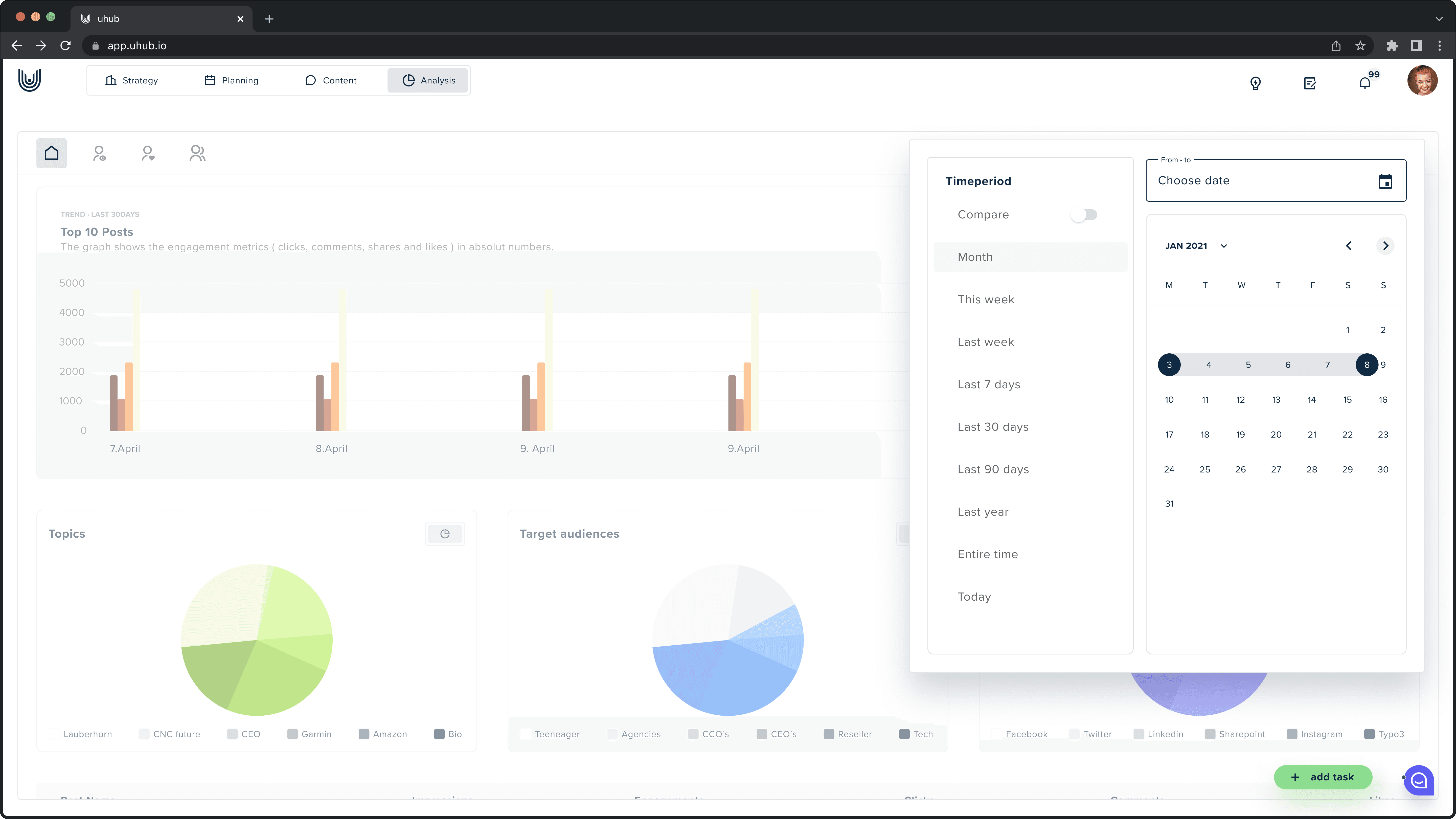Toggle the Tech legend checkbox
Image resolution: width=1456 pixels, height=819 pixels.
[x=904, y=734]
